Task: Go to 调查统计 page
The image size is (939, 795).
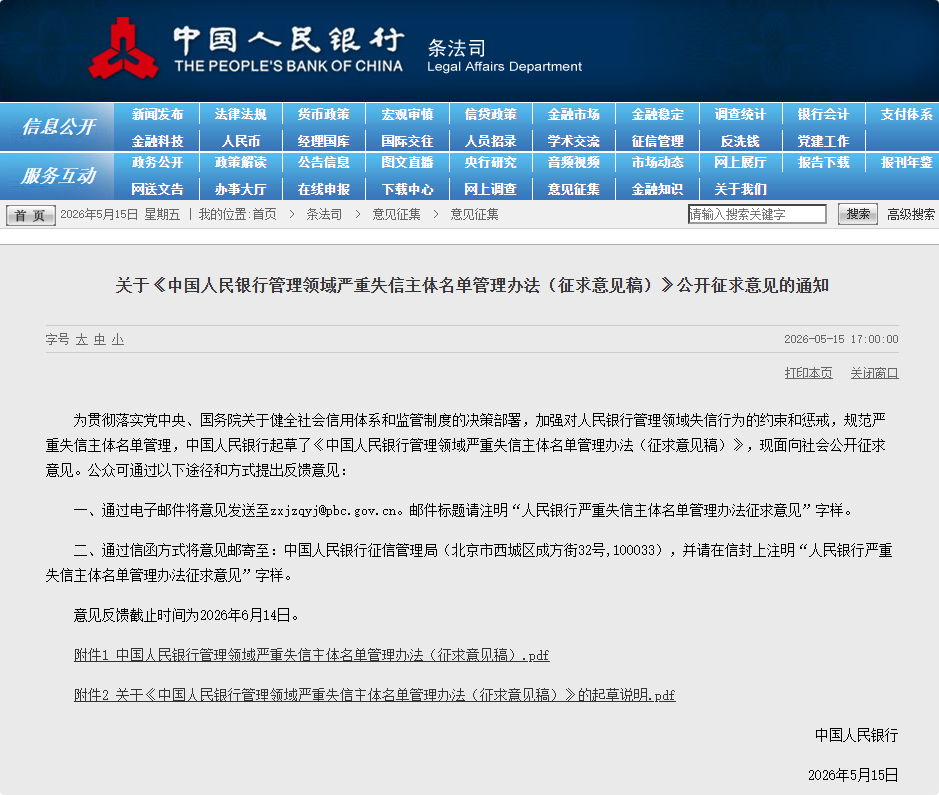Action: [x=740, y=114]
